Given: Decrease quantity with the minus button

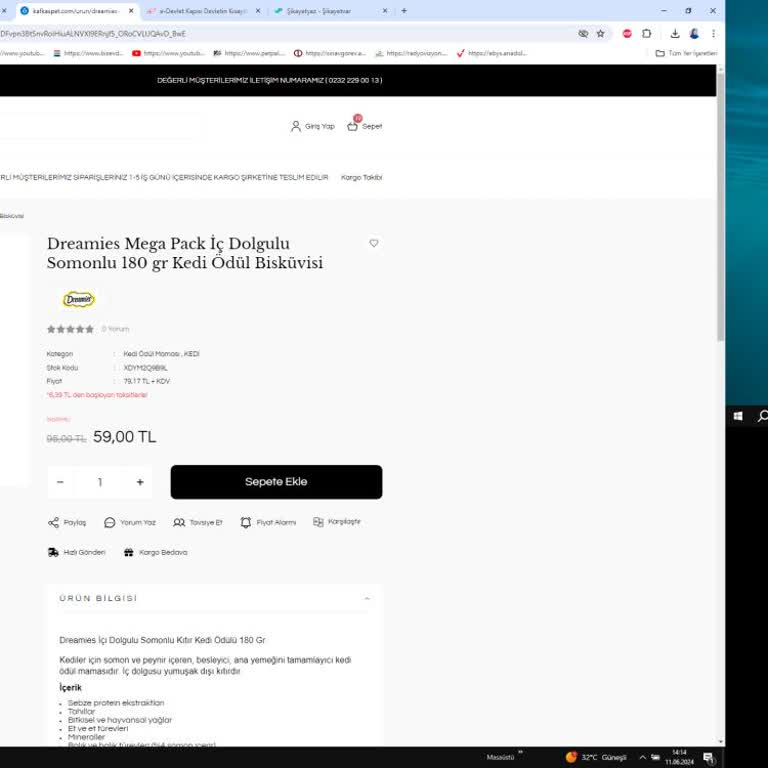Looking at the screenshot, I should click(x=60, y=482).
